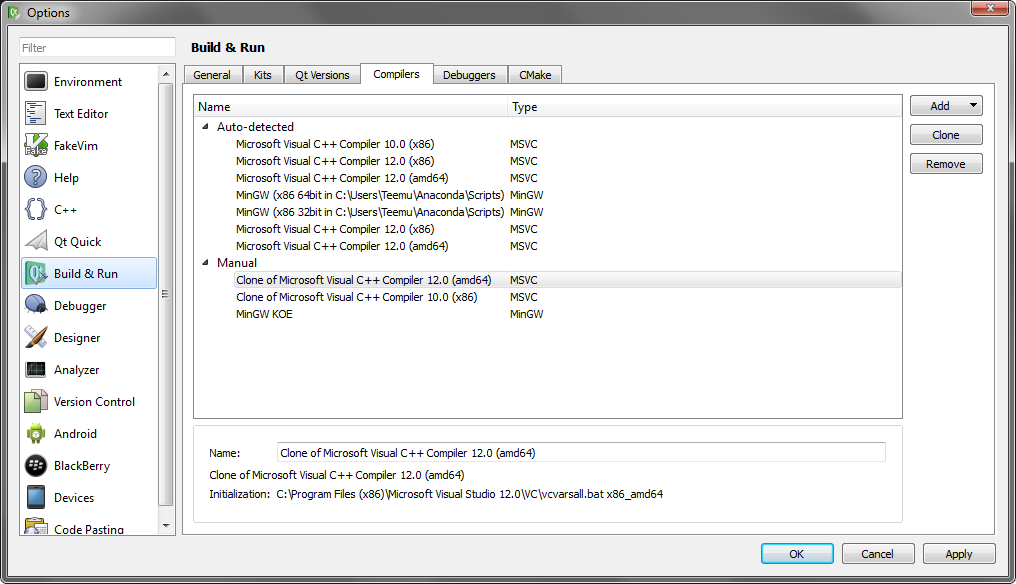
Task: Remove the selected compiler
Action: 946,164
